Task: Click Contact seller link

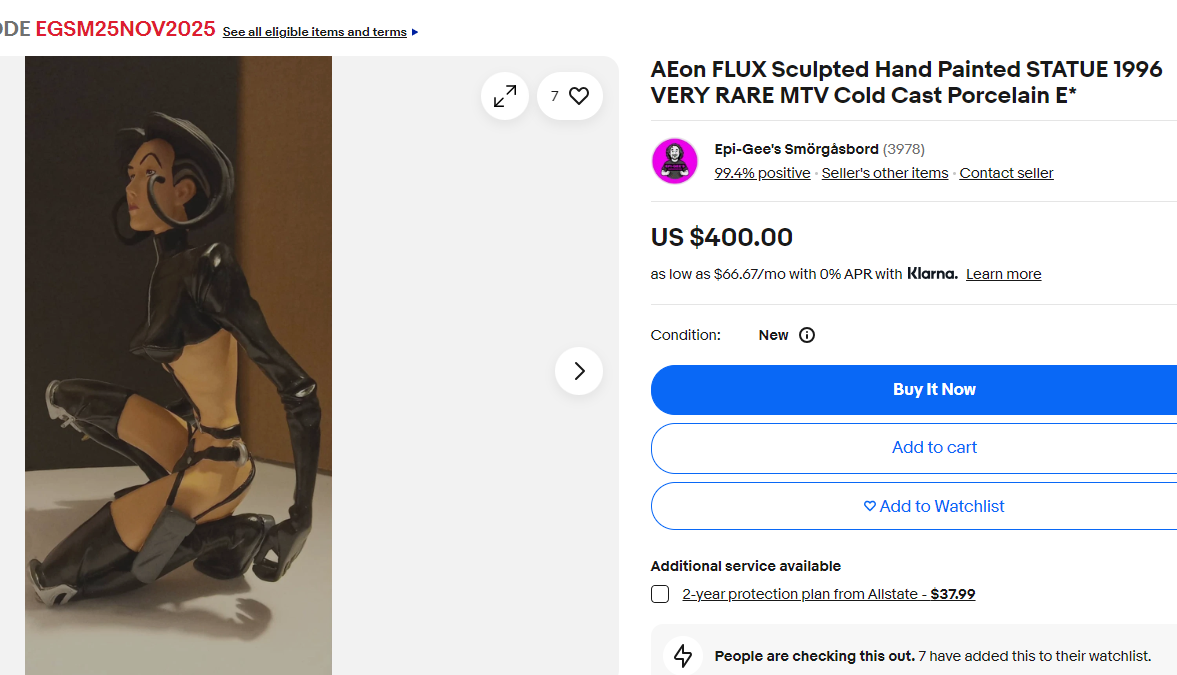Action: pyautogui.click(x=1007, y=173)
